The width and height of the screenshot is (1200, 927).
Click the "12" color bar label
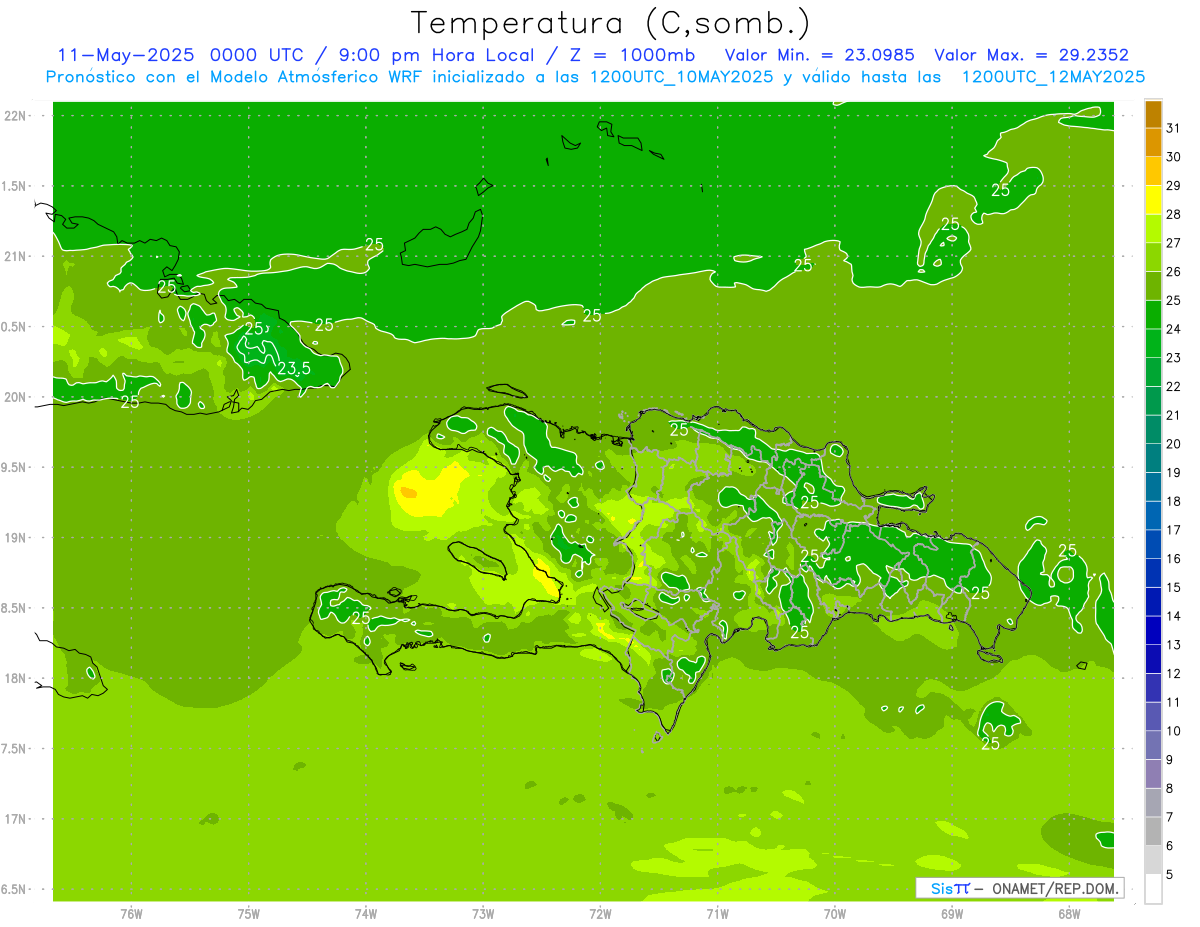[x=1173, y=673]
